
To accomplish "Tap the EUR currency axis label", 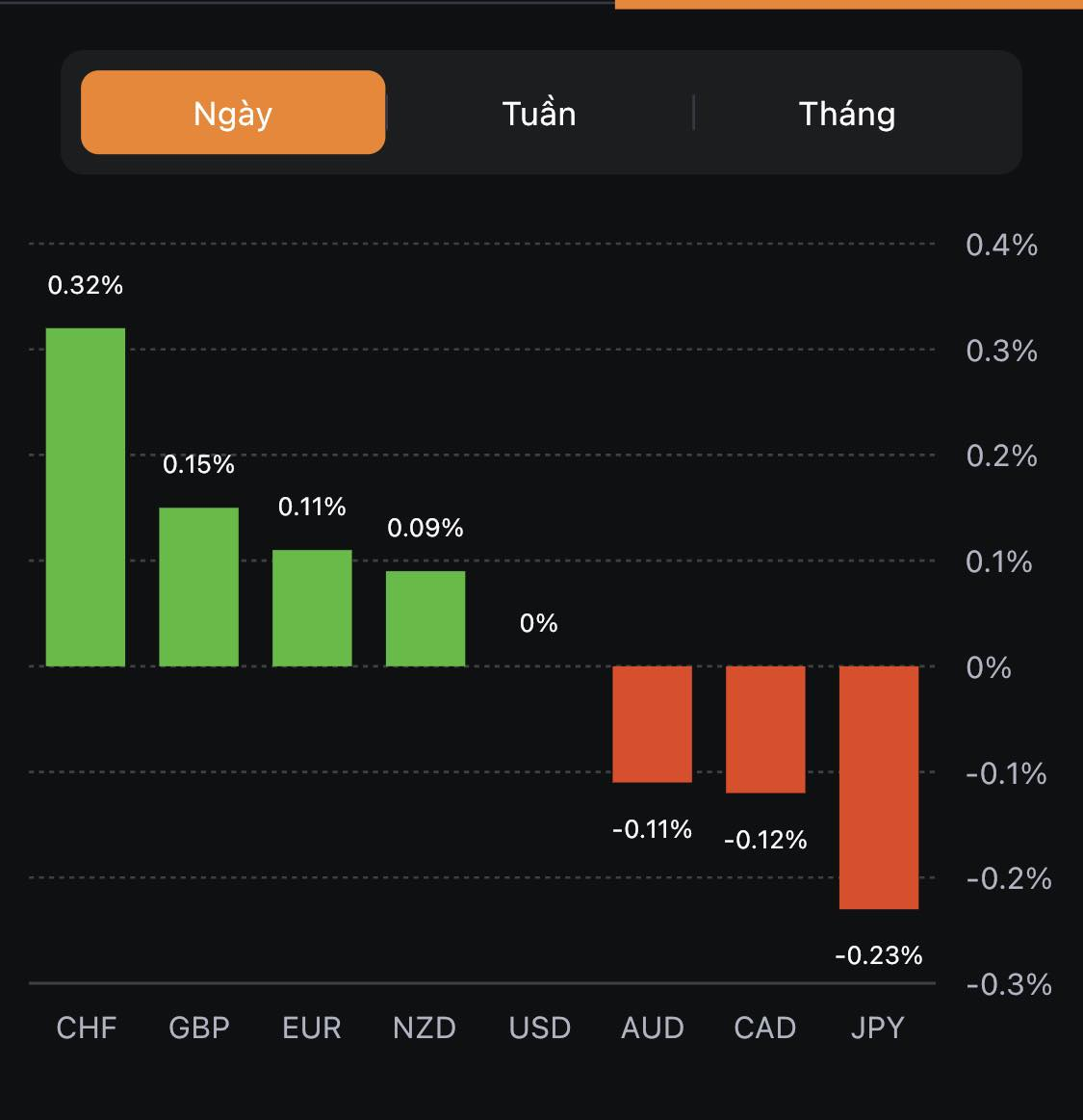I will (312, 1028).
